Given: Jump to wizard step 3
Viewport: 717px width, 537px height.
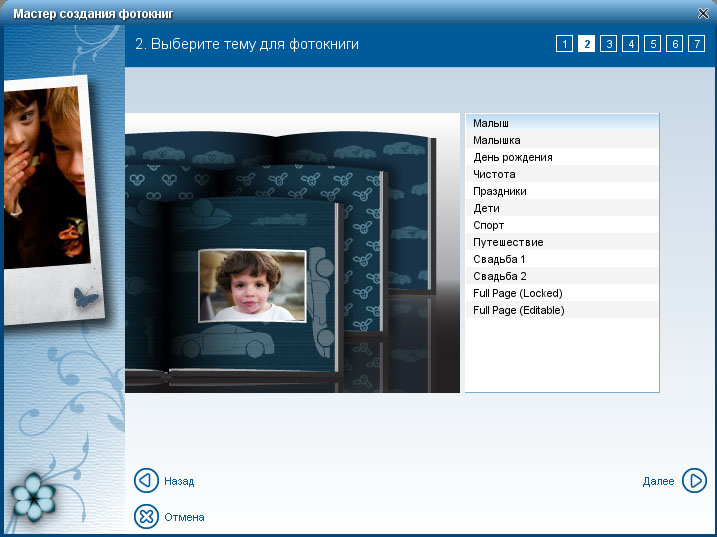Looking at the screenshot, I should [x=609, y=44].
